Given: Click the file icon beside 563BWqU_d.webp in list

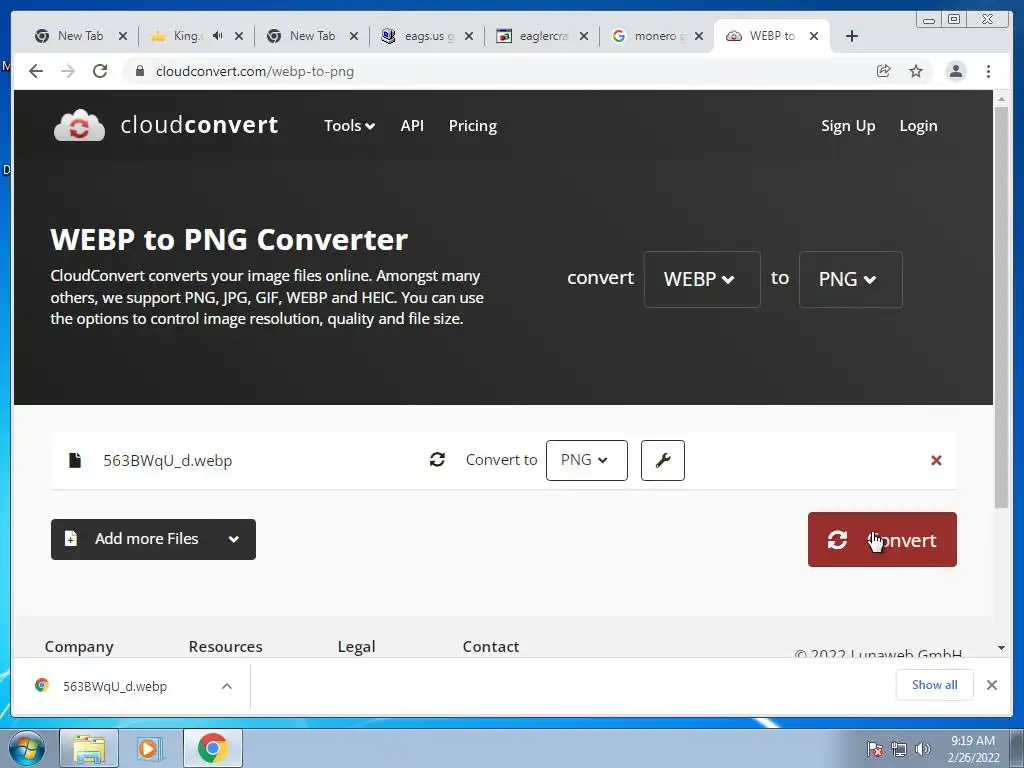Looking at the screenshot, I should [x=75, y=460].
